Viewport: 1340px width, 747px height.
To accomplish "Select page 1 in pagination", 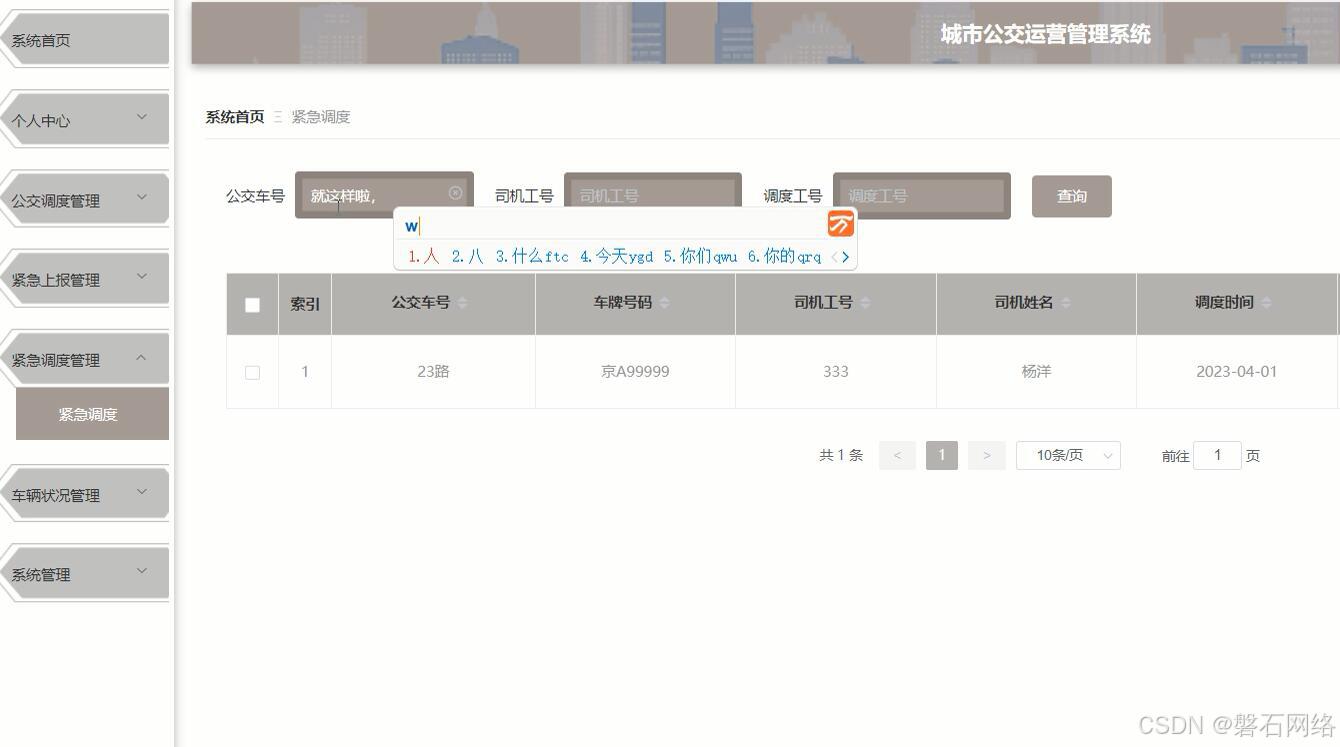I will click(x=942, y=455).
